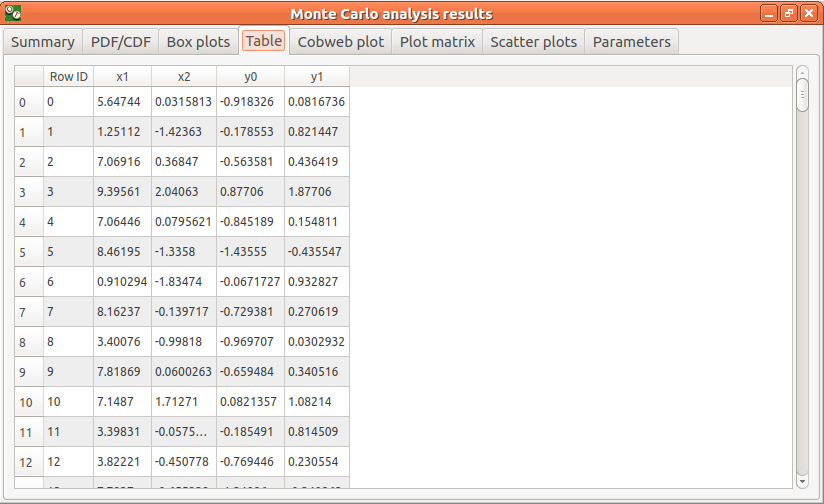824x504 pixels.
Task: Click scrollbar down arrow at bottom
Action: click(x=802, y=481)
